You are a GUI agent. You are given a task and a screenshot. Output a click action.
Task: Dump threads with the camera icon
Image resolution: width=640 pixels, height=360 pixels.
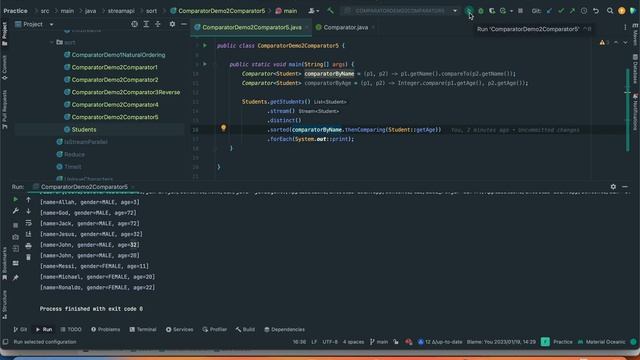(16, 237)
